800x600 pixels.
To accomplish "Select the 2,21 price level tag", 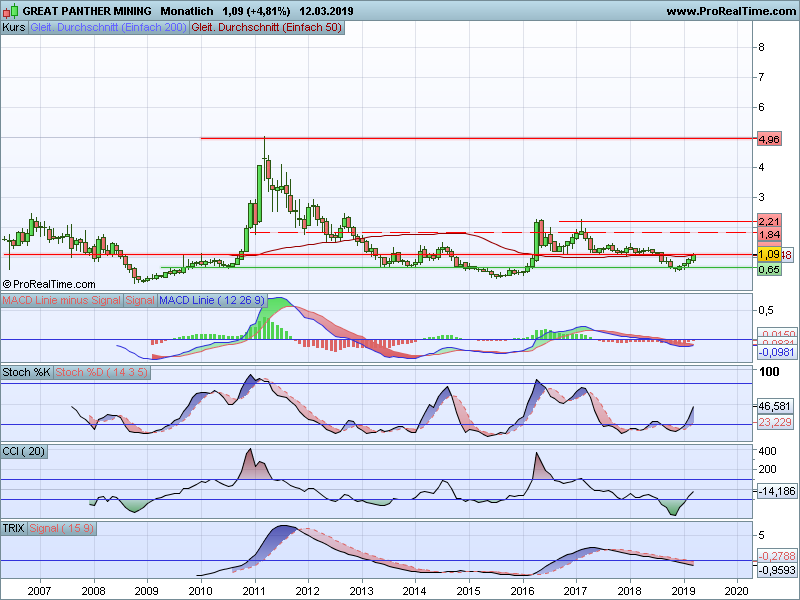I will tap(769, 221).
